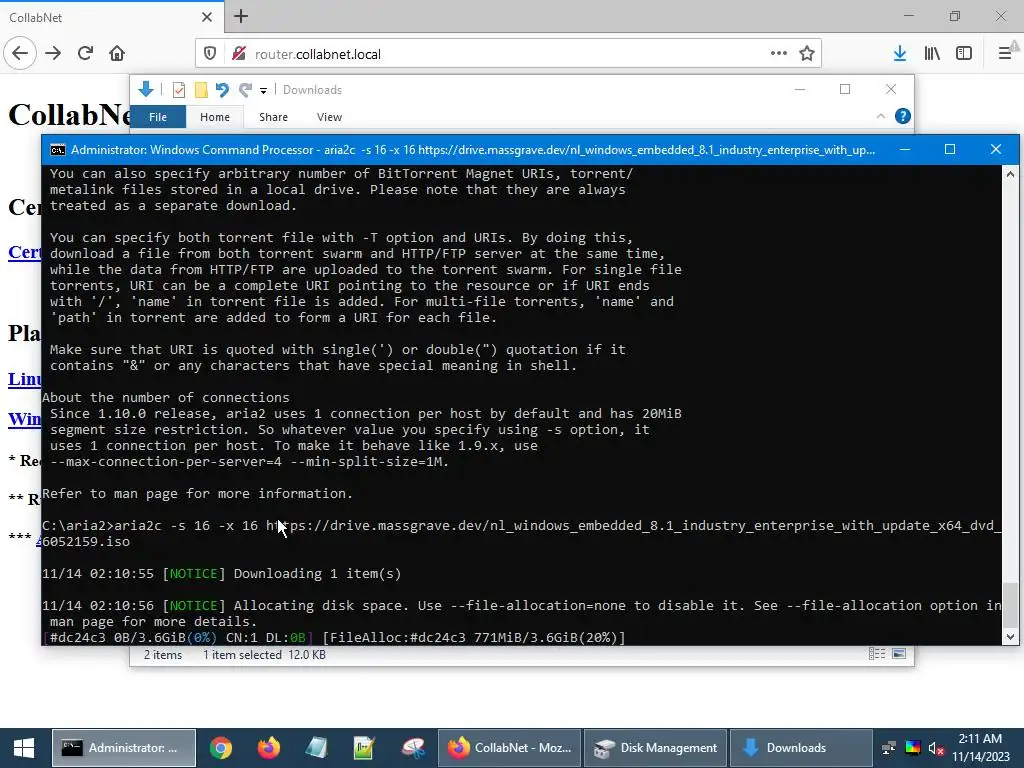Open Firefox downloads panel
This screenshot has width=1024, height=768.
tap(900, 54)
